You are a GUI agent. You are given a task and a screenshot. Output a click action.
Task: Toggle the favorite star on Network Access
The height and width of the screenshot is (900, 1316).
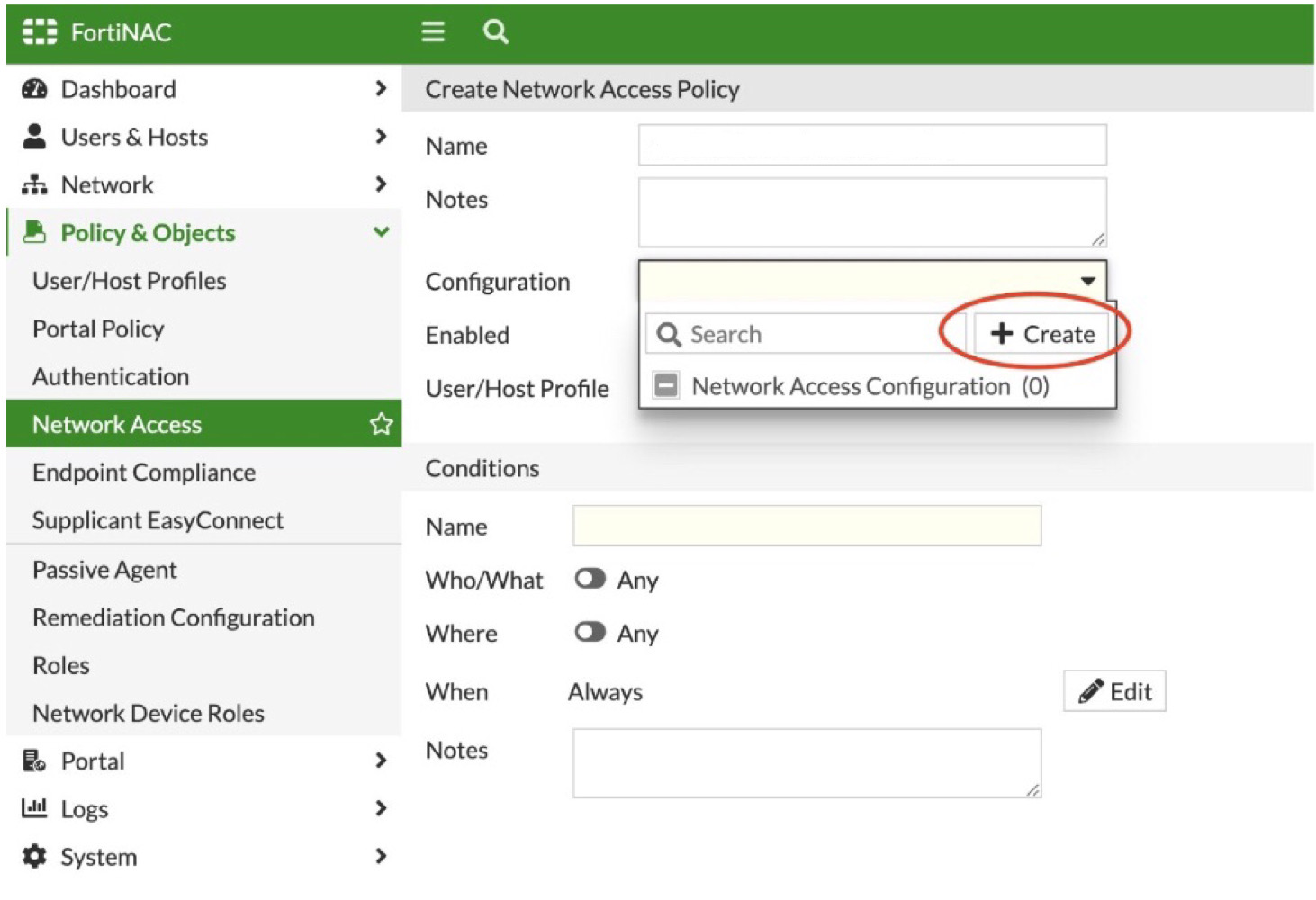[381, 423]
